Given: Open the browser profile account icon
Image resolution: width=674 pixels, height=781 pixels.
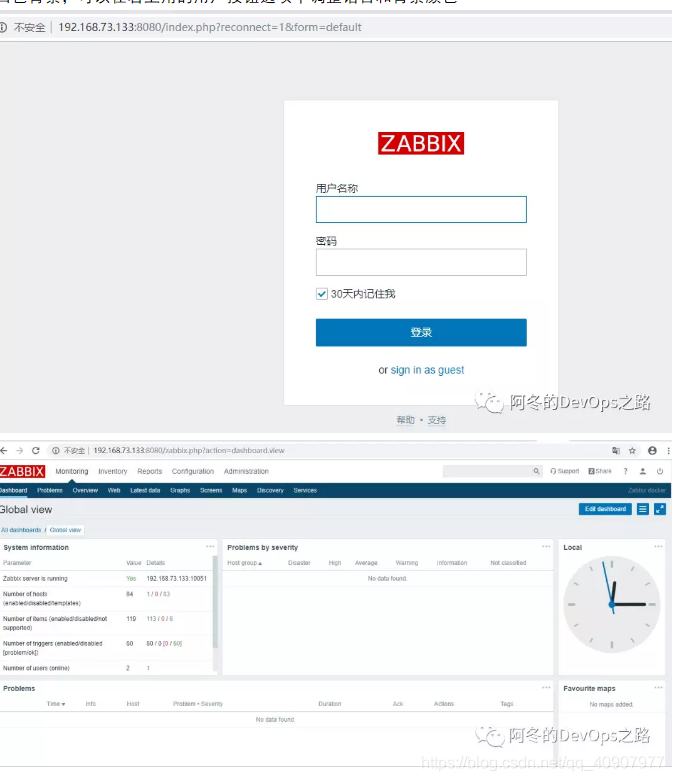Looking at the screenshot, I should [652, 451].
